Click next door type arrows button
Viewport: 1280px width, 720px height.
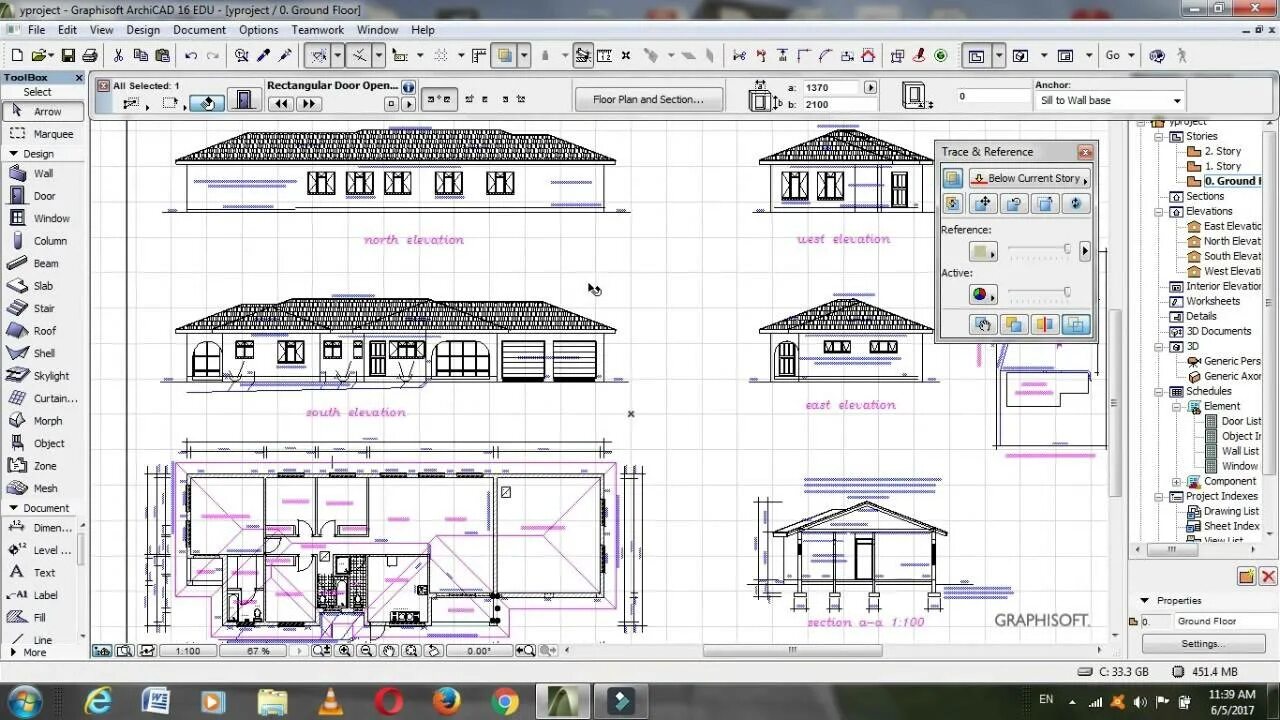[x=308, y=104]
